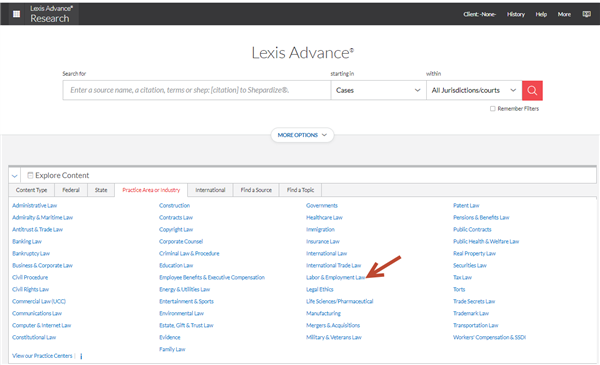This screenshot has height=365, width=600.
Task: Open Copyright Law link
Action: (x=176, y=230)
